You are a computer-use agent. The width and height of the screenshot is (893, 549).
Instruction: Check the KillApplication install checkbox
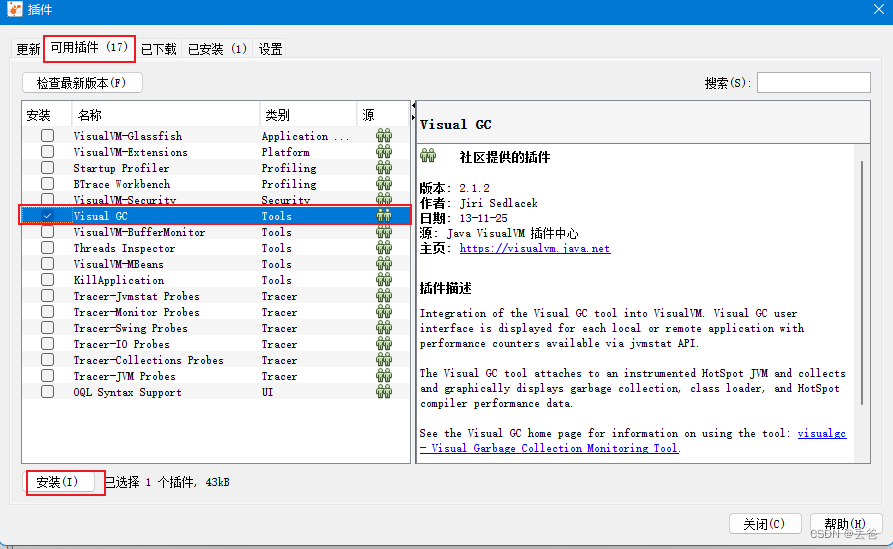(x=47, y=280)
